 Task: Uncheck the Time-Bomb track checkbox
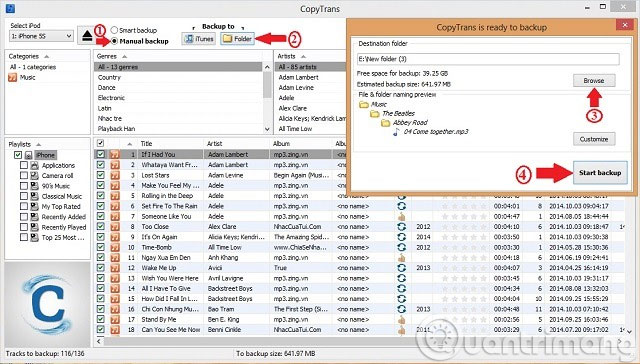(100, 247)
